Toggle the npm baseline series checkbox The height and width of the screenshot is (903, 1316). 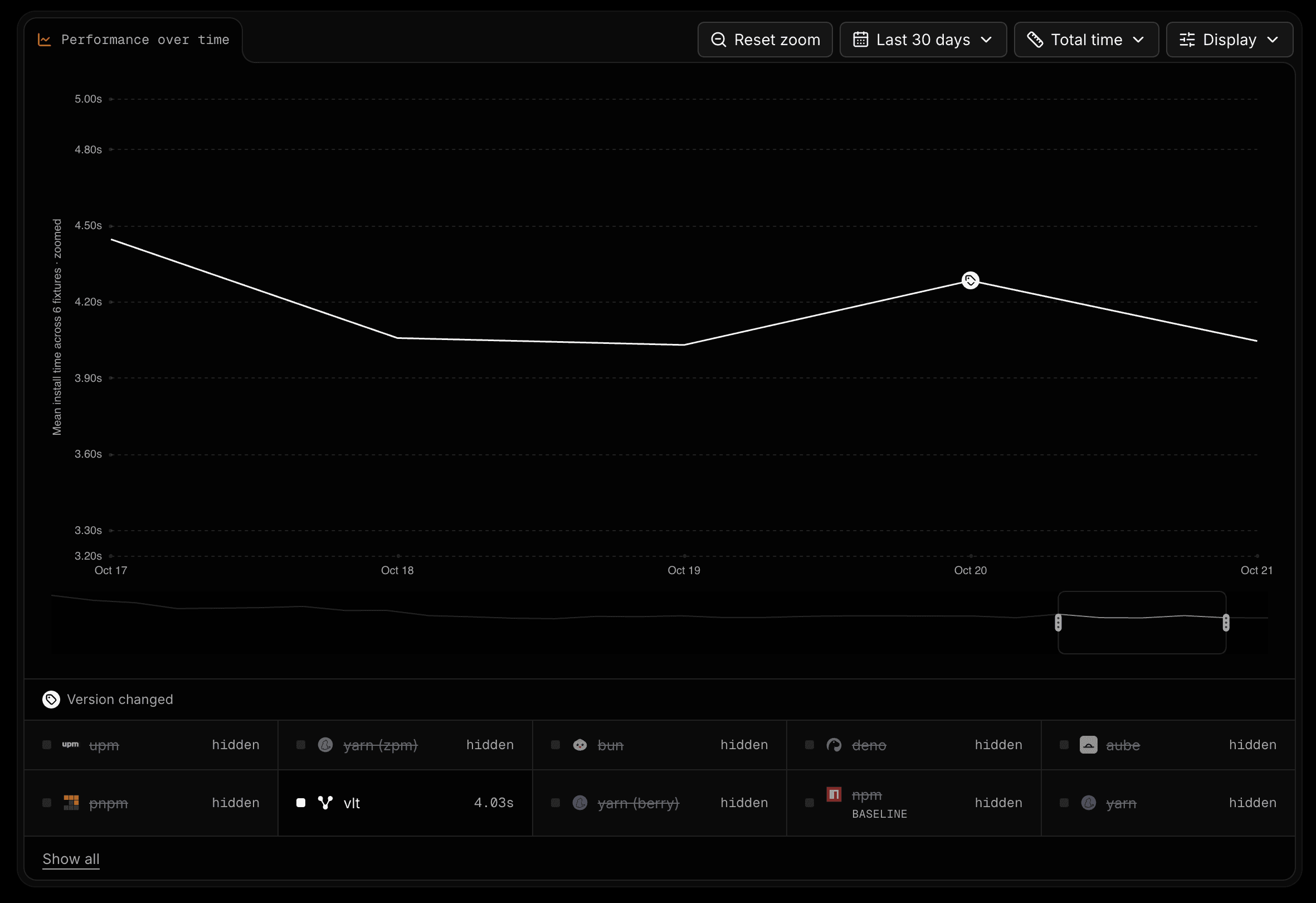(810, 803)
